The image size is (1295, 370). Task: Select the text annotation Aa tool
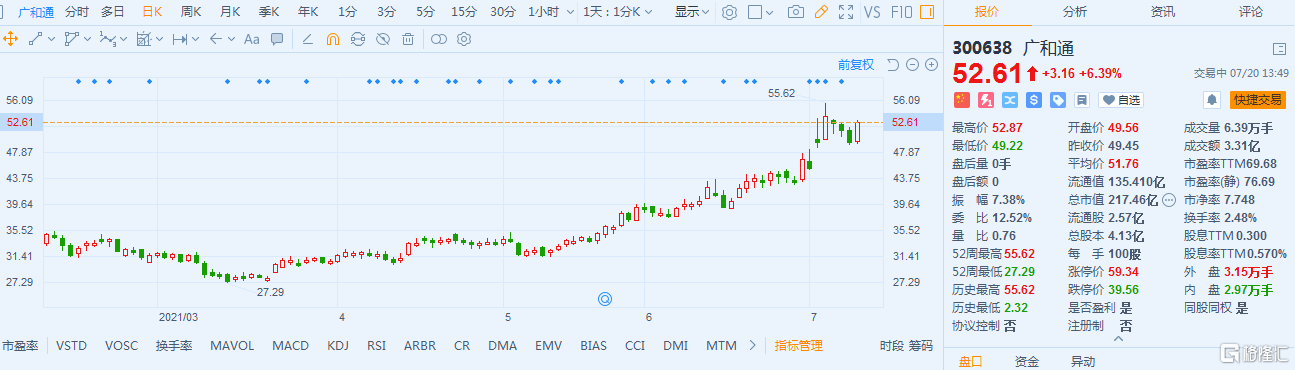tap(251, 39)
